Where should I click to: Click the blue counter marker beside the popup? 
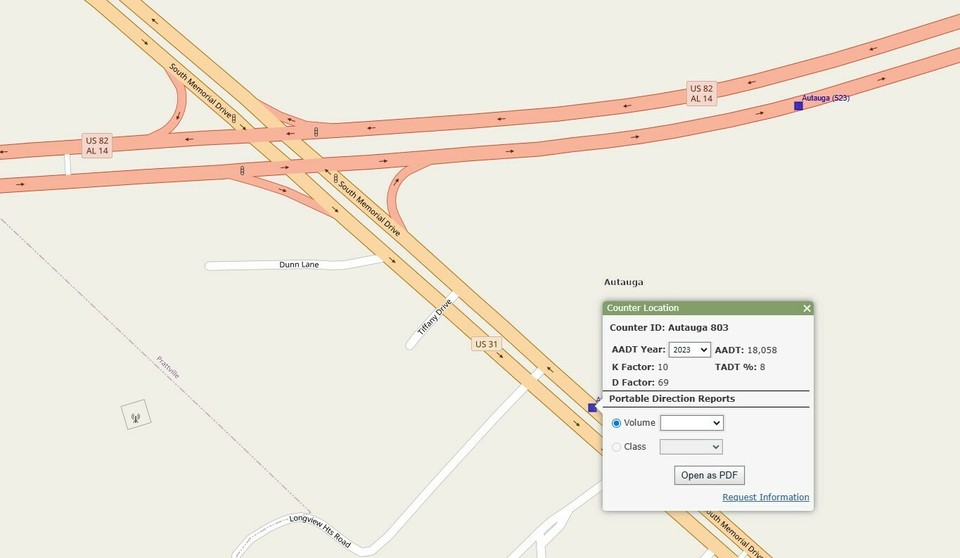click(x=592, y=407)
